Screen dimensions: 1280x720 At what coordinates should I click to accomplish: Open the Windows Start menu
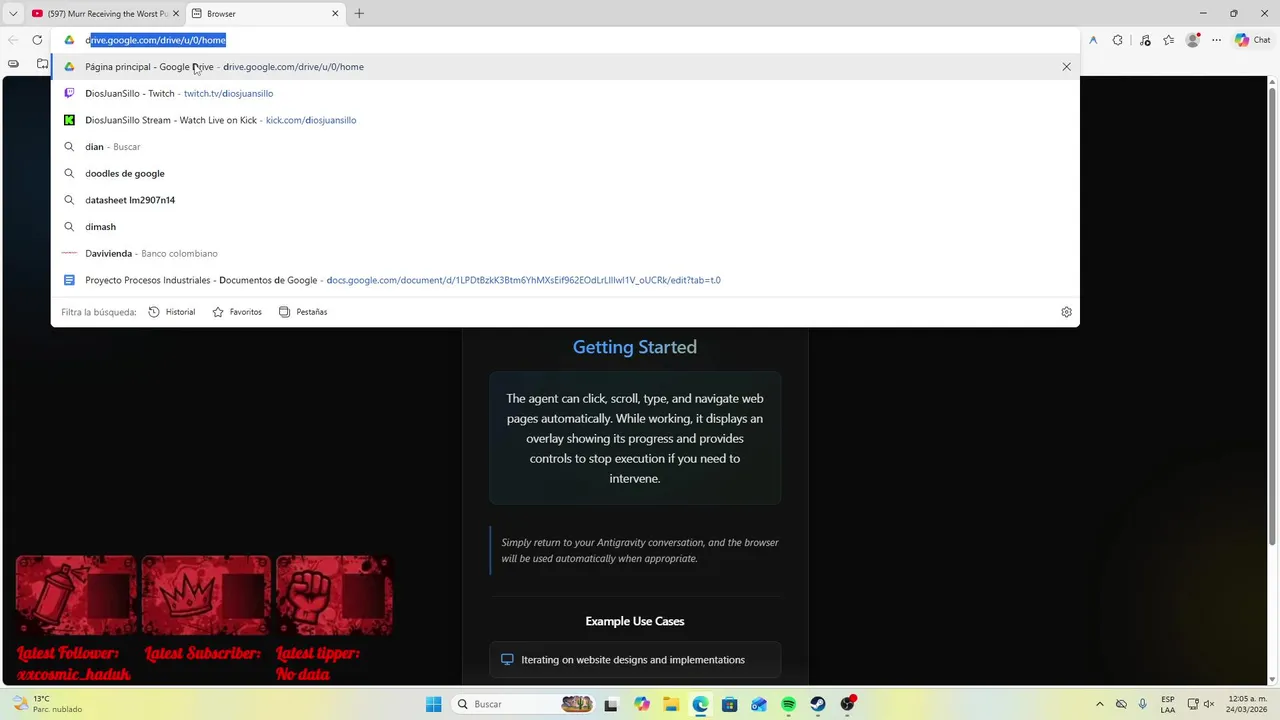point(433,704)
